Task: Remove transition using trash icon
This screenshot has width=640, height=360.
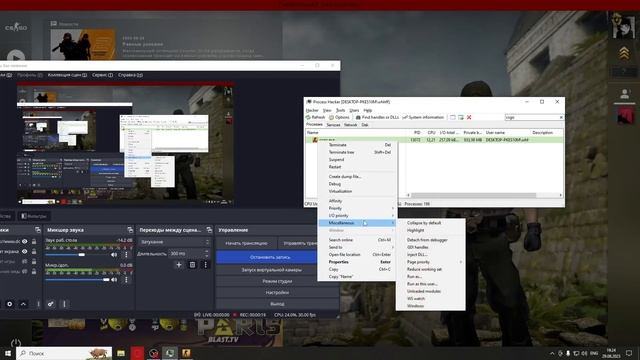Action: [x=192, y=265]
